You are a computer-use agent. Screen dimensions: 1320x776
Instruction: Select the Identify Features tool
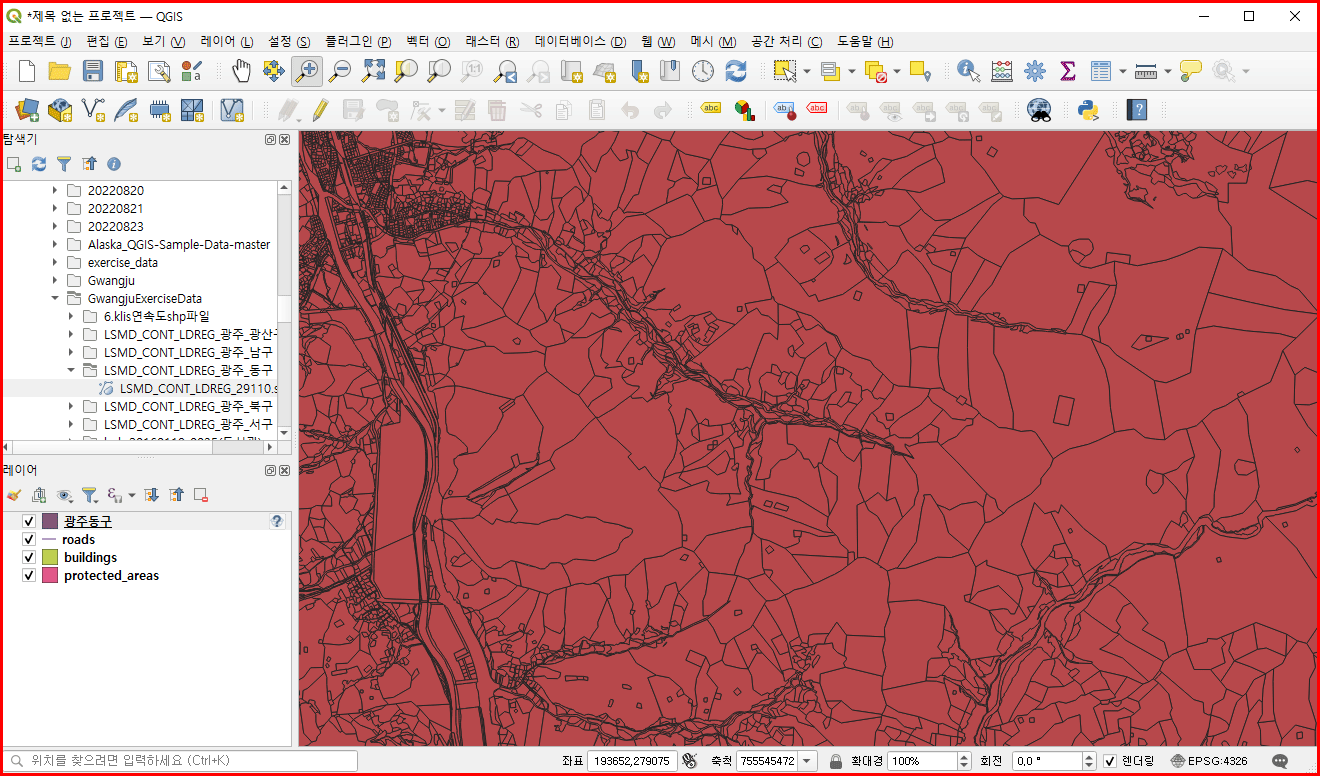[968, 71]
